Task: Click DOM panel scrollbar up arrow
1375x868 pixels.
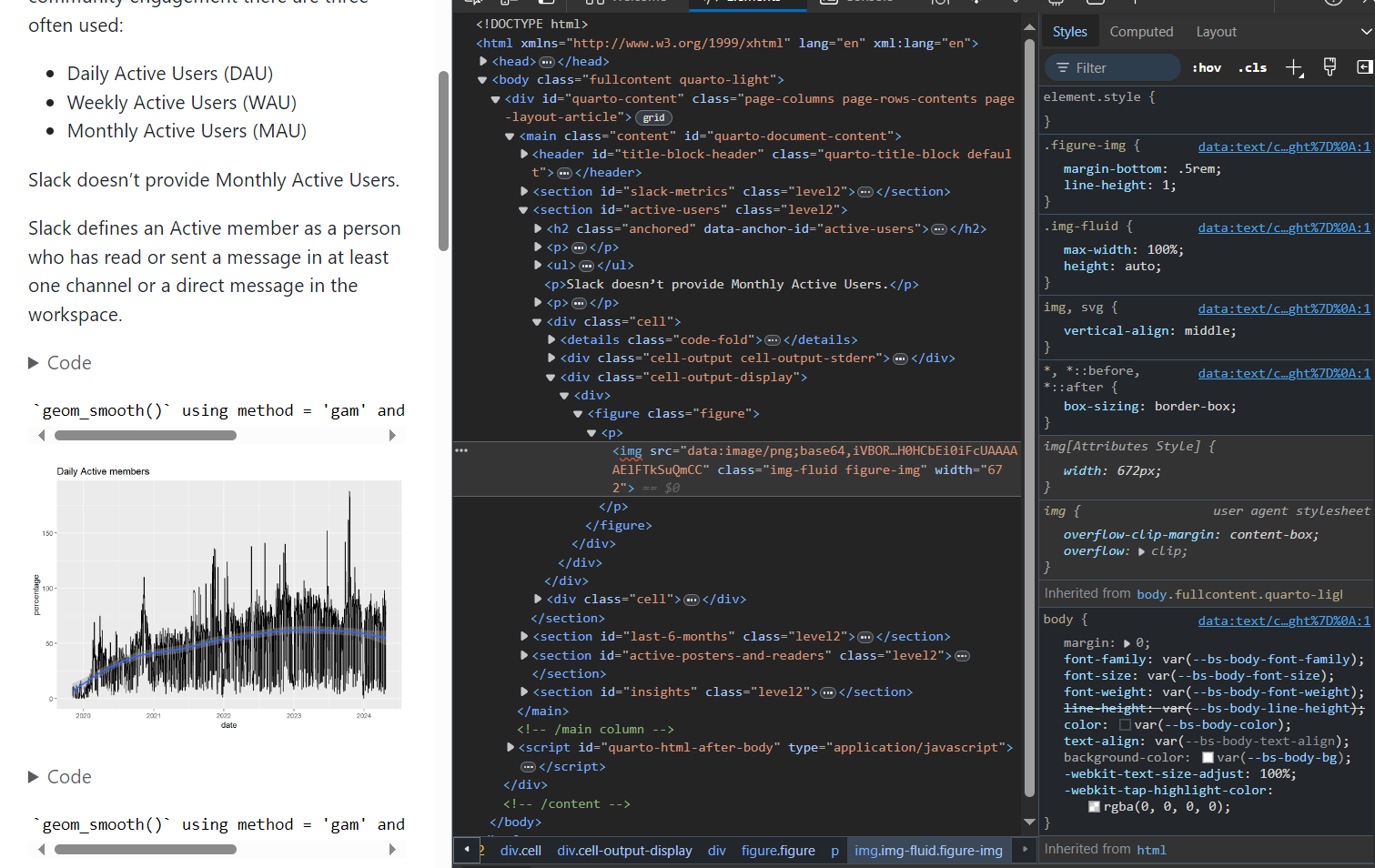Action: coord(1029,27)
